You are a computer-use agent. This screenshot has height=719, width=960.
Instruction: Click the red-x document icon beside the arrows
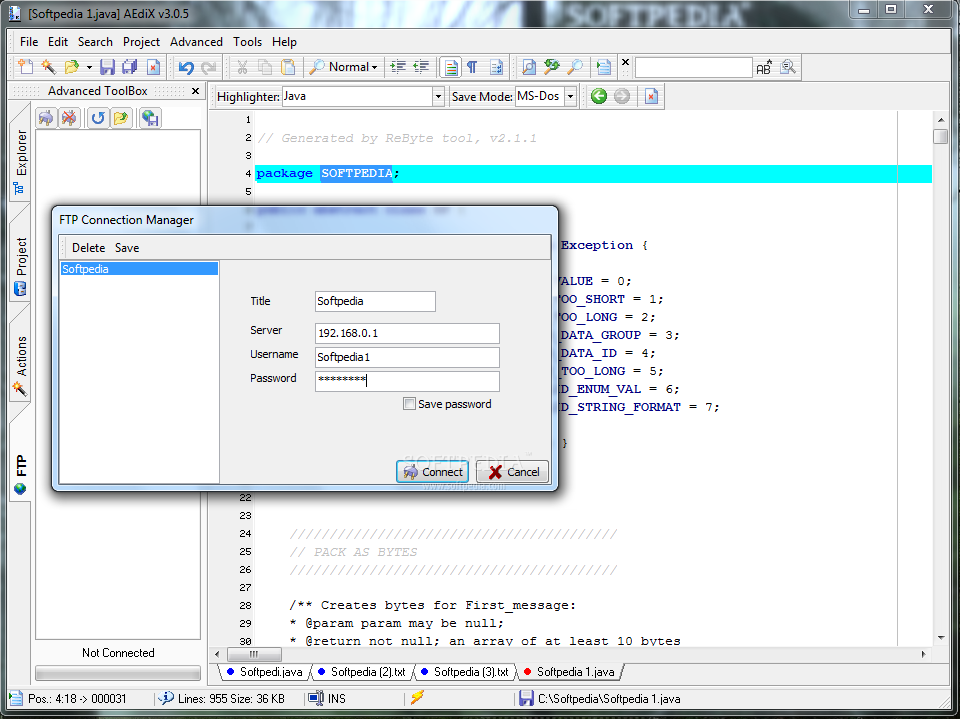651,96
